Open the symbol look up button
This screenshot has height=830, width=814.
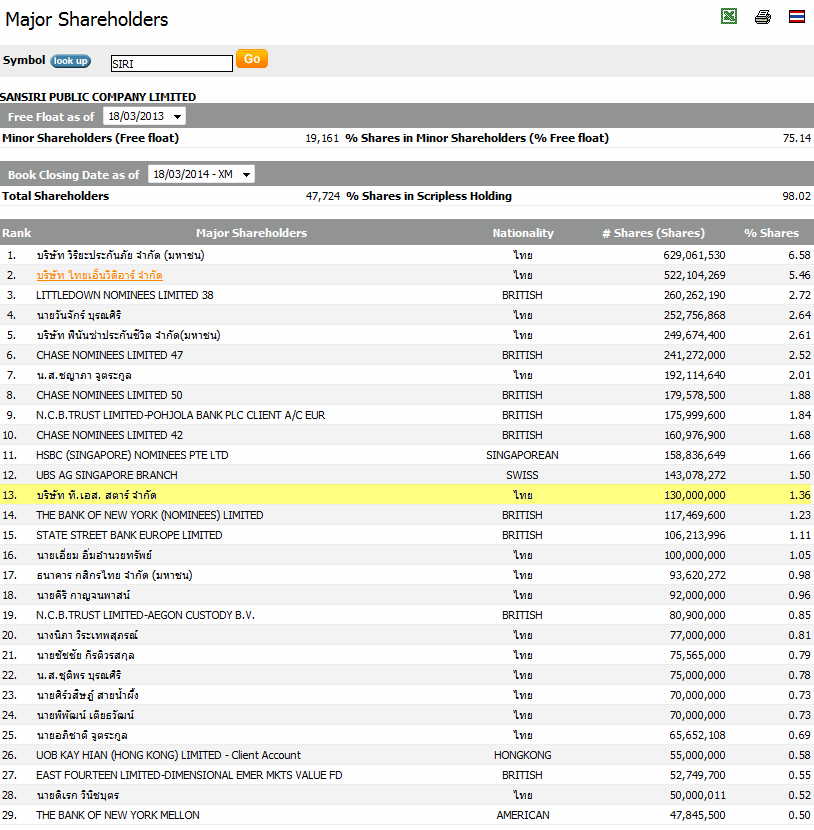point(70,61)
